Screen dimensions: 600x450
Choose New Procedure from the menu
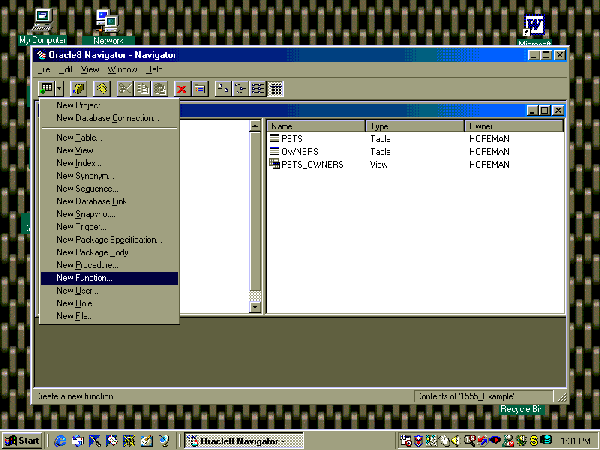pyautogui.click(x=109, y=265)
